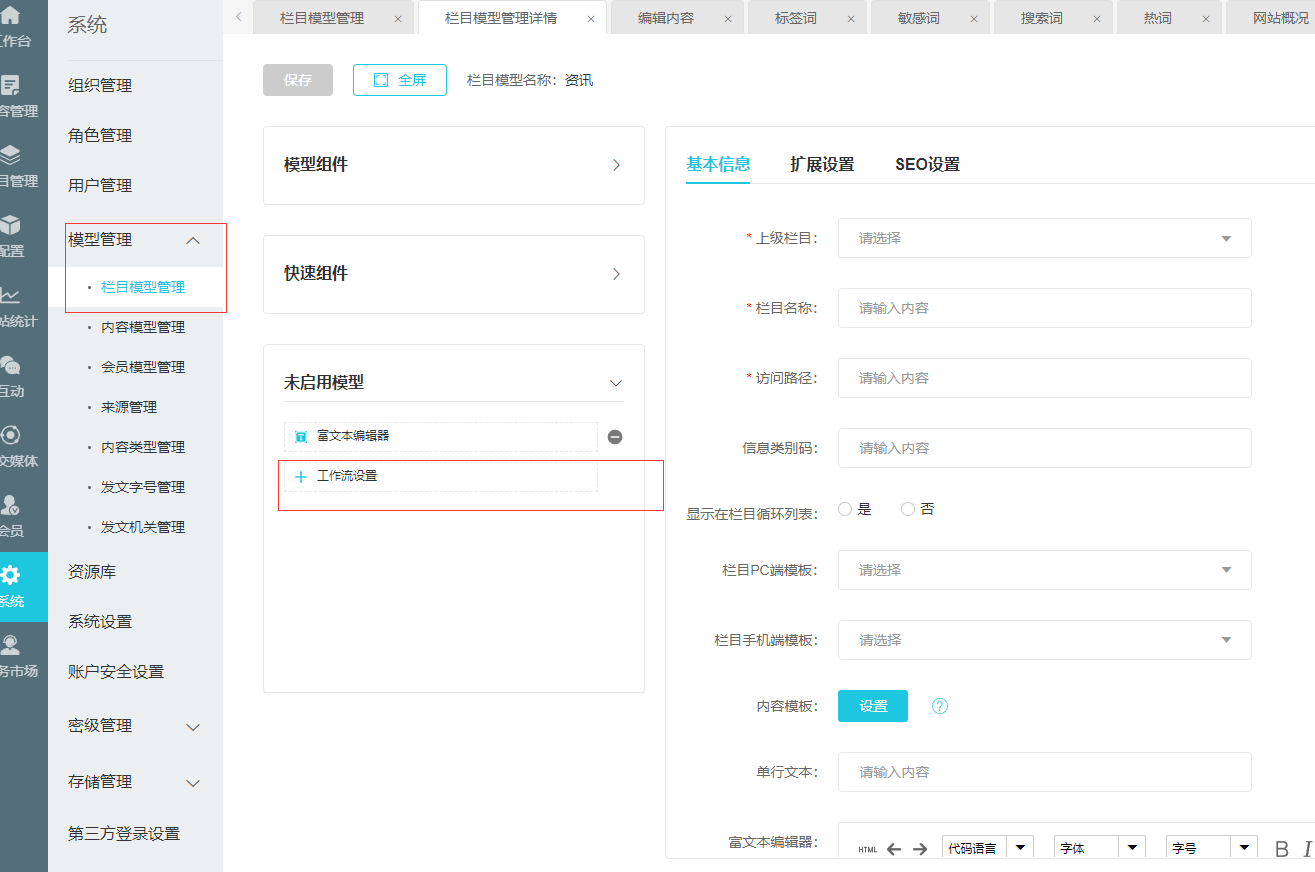
Task: Remove rich text editor with minus icon
Action: [x=615, y=437]
